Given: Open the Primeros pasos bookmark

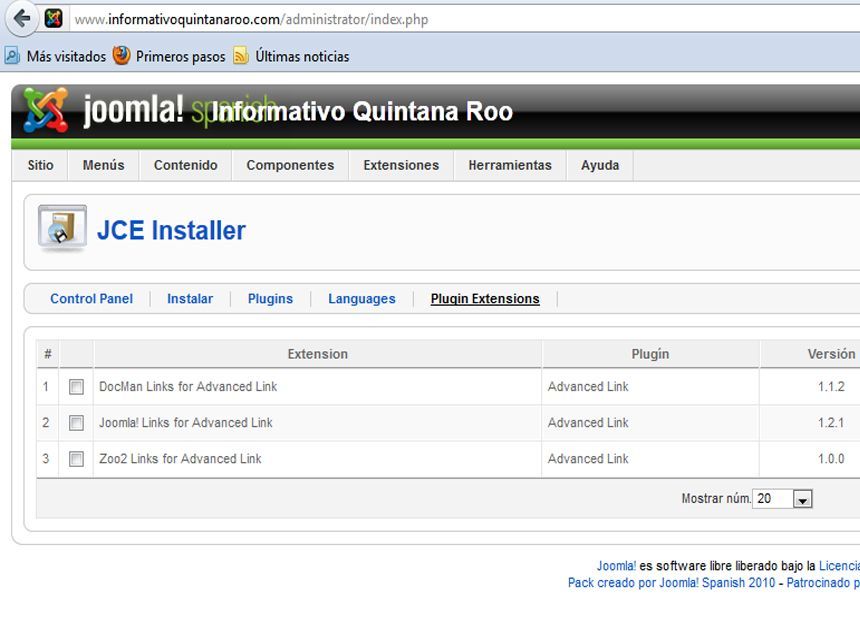Looking at the screenshot, I should pos(180,56).
